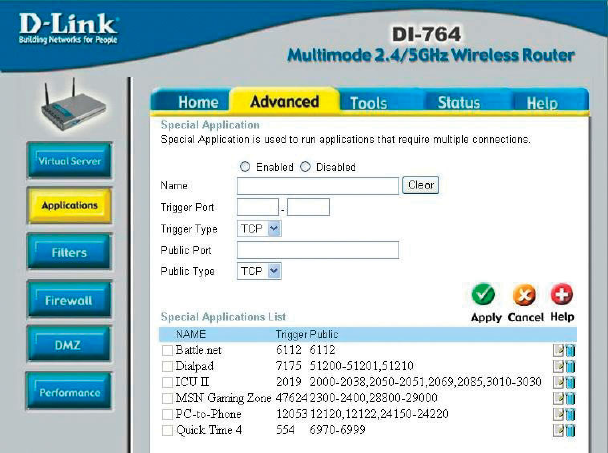Viewport: 608px width, 453px height.
Task: Open the Trigger Type dropdown
Action: 259,228
